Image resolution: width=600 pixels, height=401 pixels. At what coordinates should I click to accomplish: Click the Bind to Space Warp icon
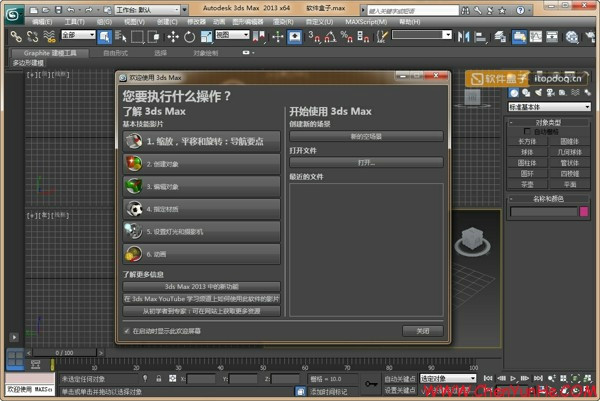(49, 37)
